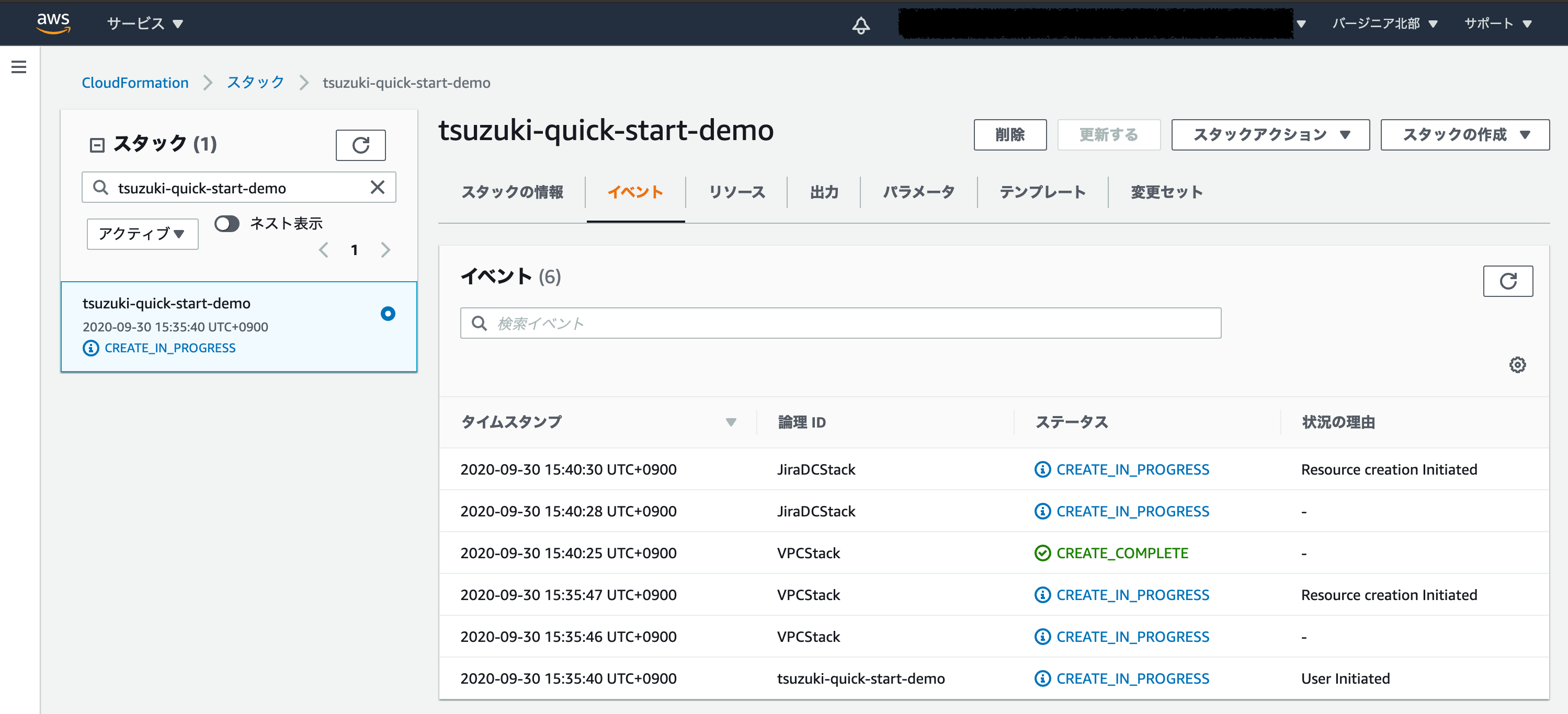Screen dimensions: 1568x714
Task: Sort by タイムスタンプ column arrow
Action: point(731,422)
